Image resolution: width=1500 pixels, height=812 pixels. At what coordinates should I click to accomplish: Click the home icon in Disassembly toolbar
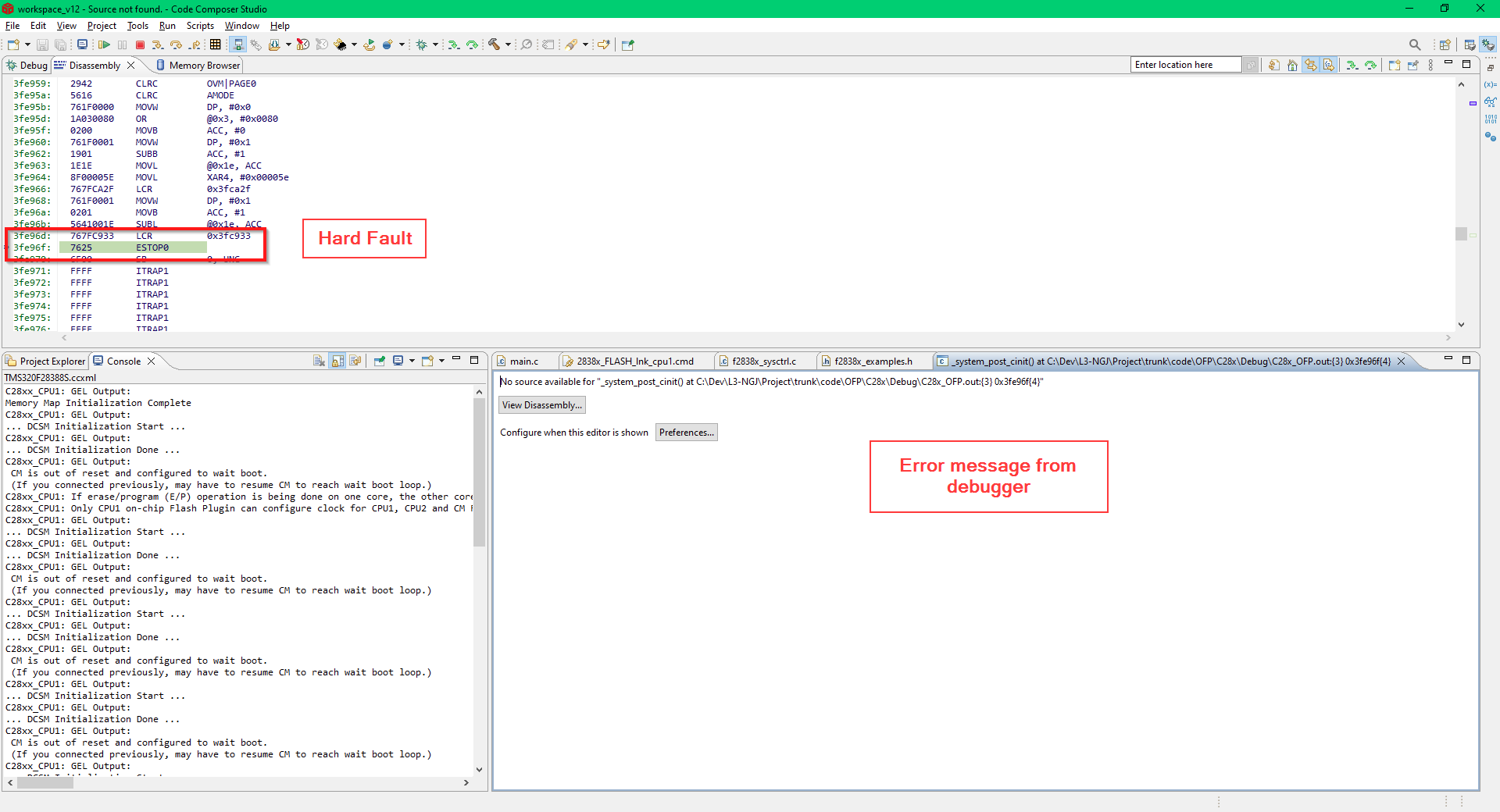click(x=1292, y=66)
